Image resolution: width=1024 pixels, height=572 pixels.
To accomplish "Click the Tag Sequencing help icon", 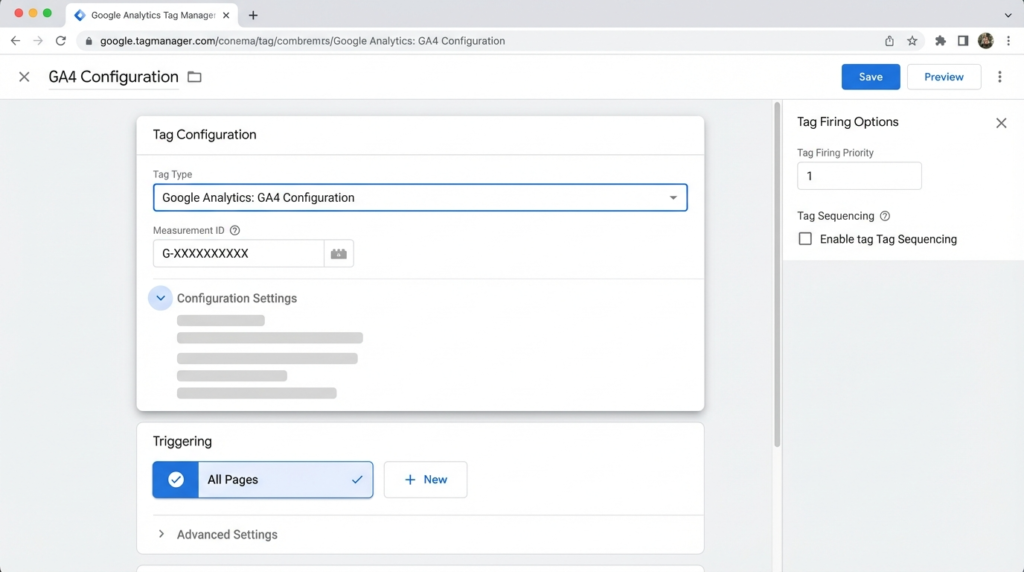I will coord(885,216).
